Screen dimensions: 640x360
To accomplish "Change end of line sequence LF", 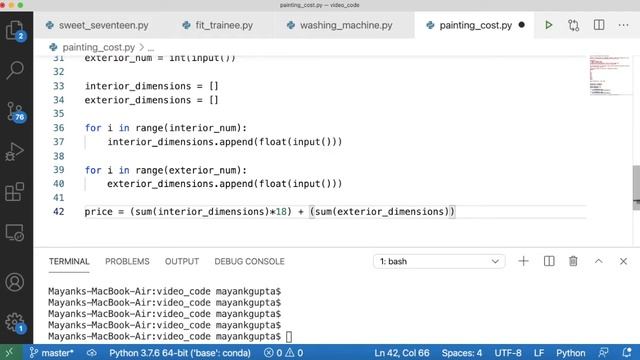I will pos(539,353).
